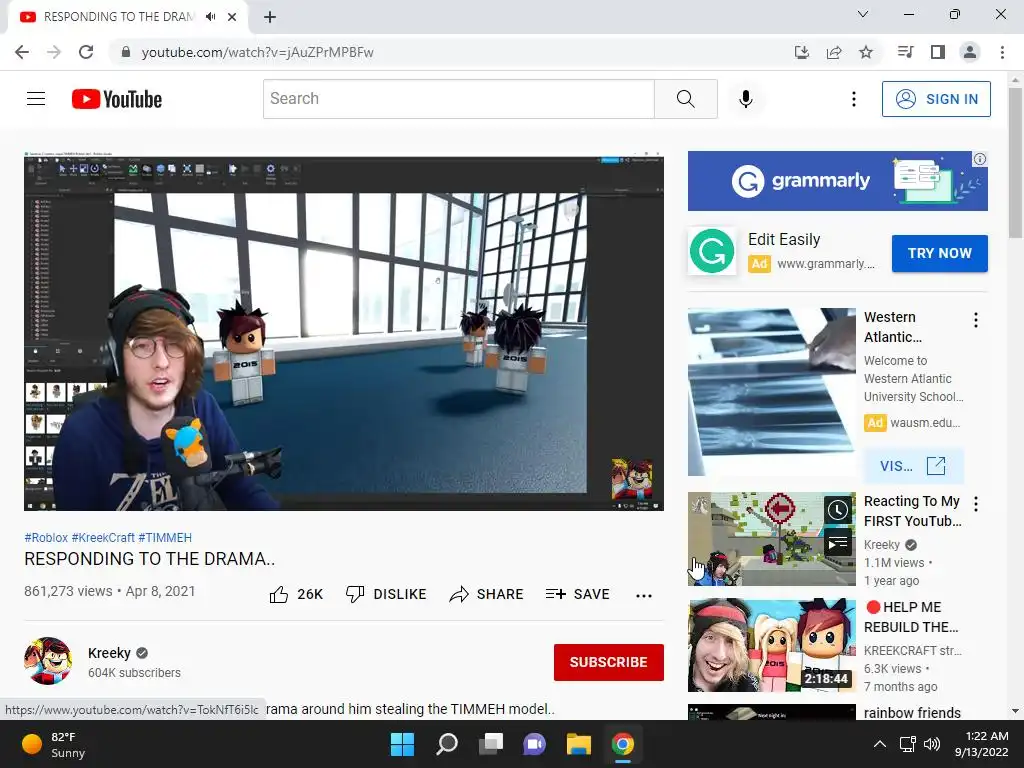Open the Western Atlantic ad thumbnail
Viewport: 1024px width, 768px height.
point(771,392)
